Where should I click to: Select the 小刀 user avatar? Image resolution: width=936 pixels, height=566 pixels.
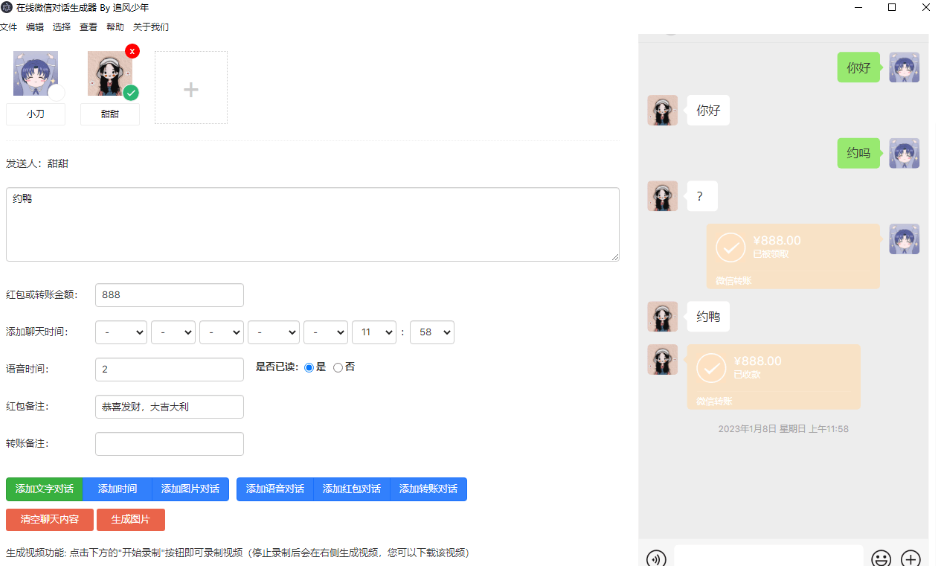click(x=35, y=74)
